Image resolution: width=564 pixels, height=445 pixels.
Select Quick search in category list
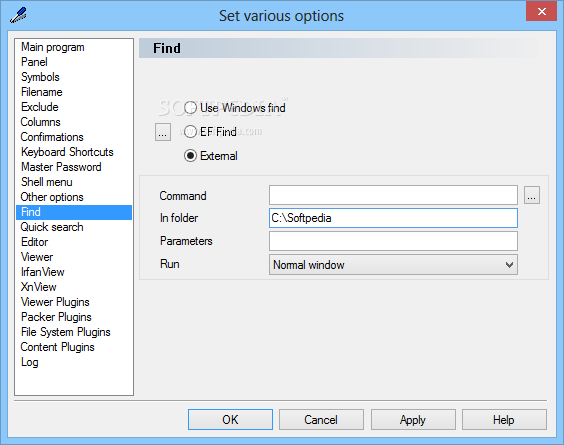tap(52, 227)
